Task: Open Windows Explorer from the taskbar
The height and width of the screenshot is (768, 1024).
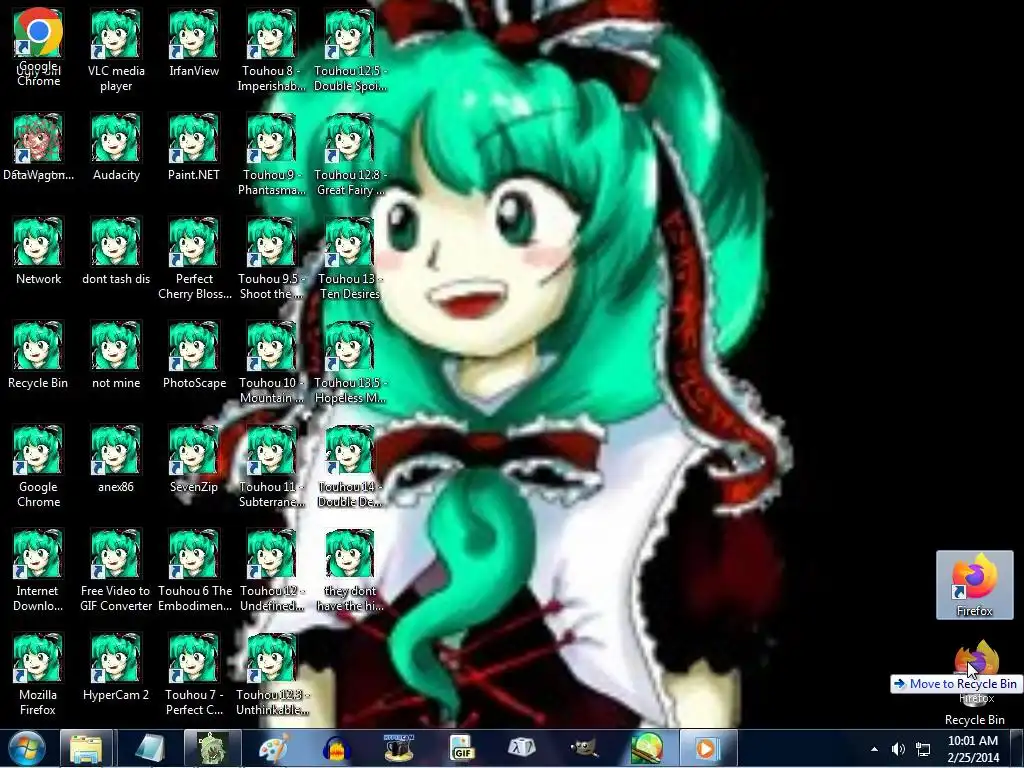Action: (x=87, y=748)
